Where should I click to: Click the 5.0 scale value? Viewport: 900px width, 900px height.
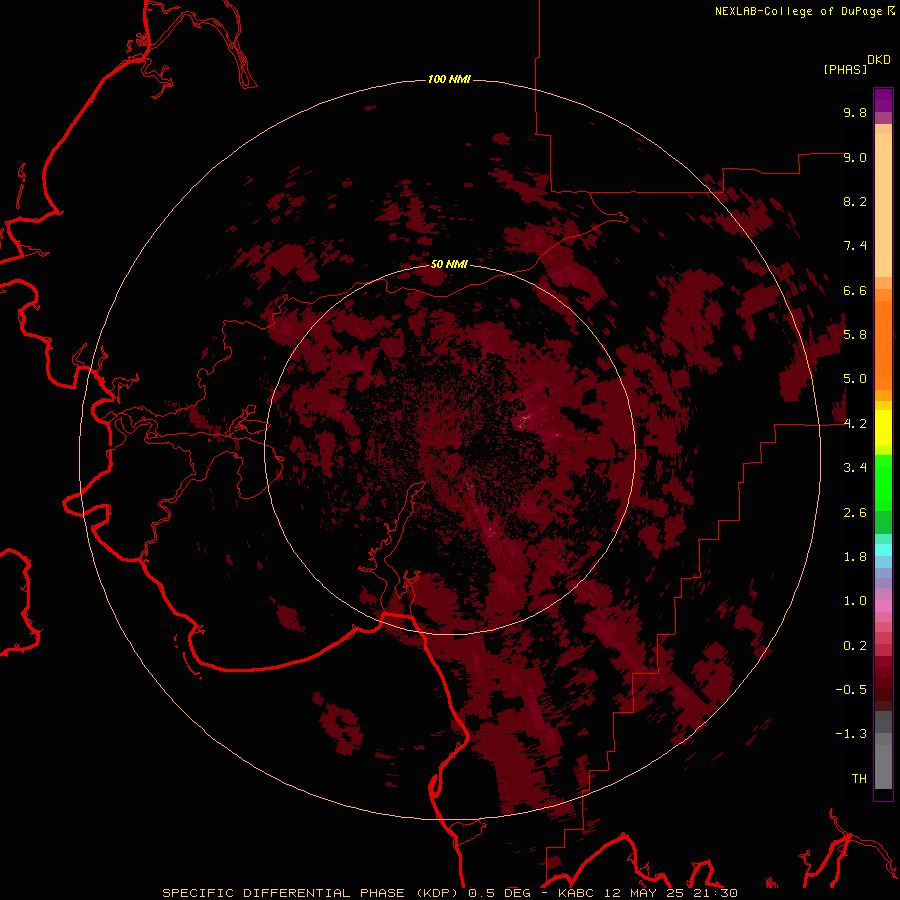(855, 379)
